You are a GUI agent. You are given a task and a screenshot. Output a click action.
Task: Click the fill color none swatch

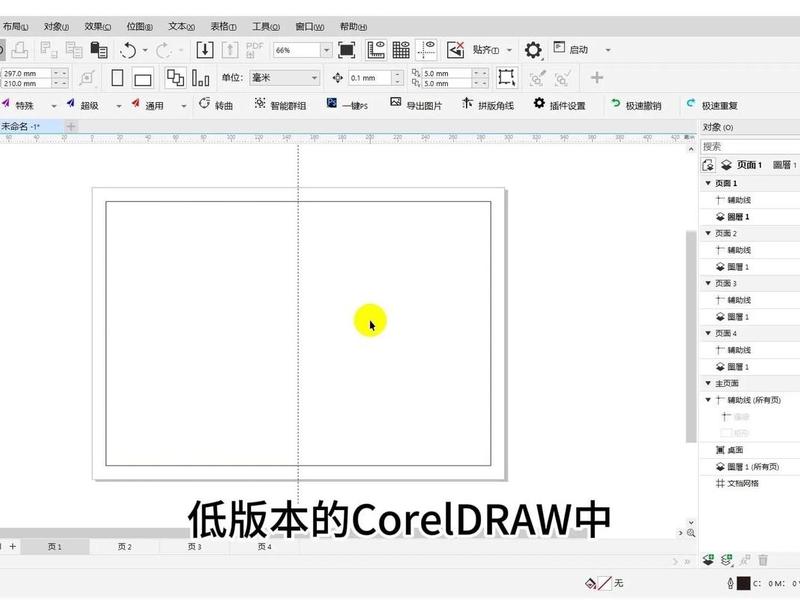604,583
